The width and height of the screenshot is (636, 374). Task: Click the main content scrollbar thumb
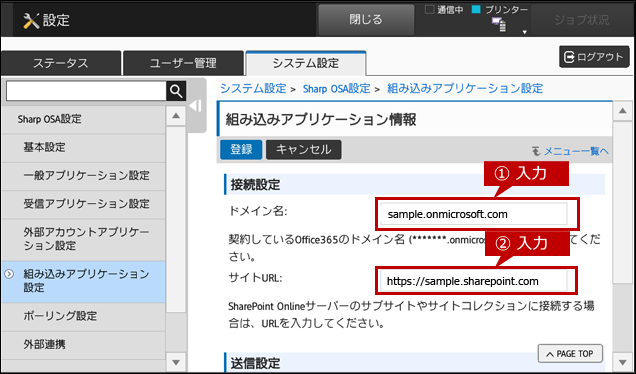click(623, 202)
